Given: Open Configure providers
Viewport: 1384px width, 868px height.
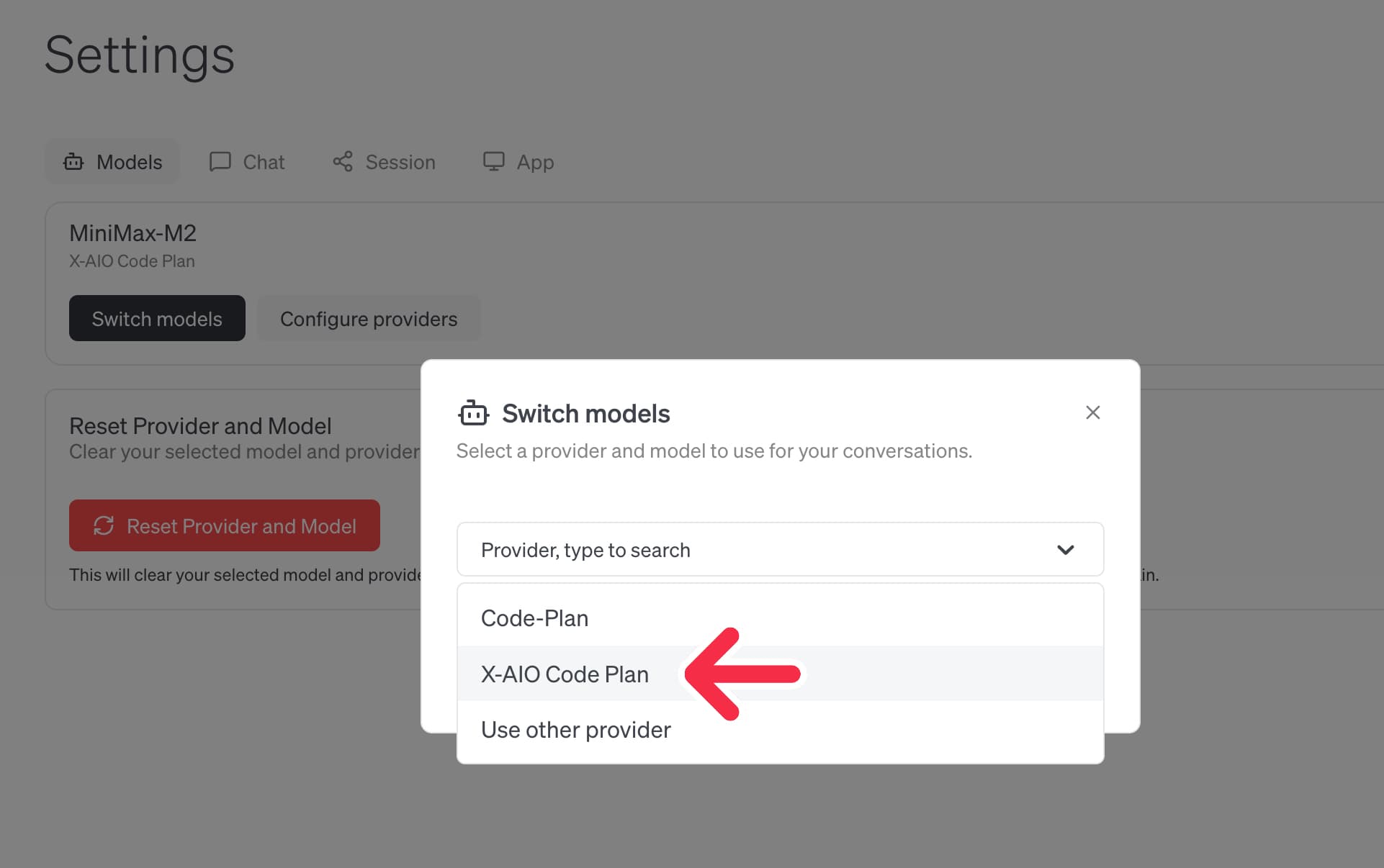Looking at the screenshot, I should tap(368, 319).
